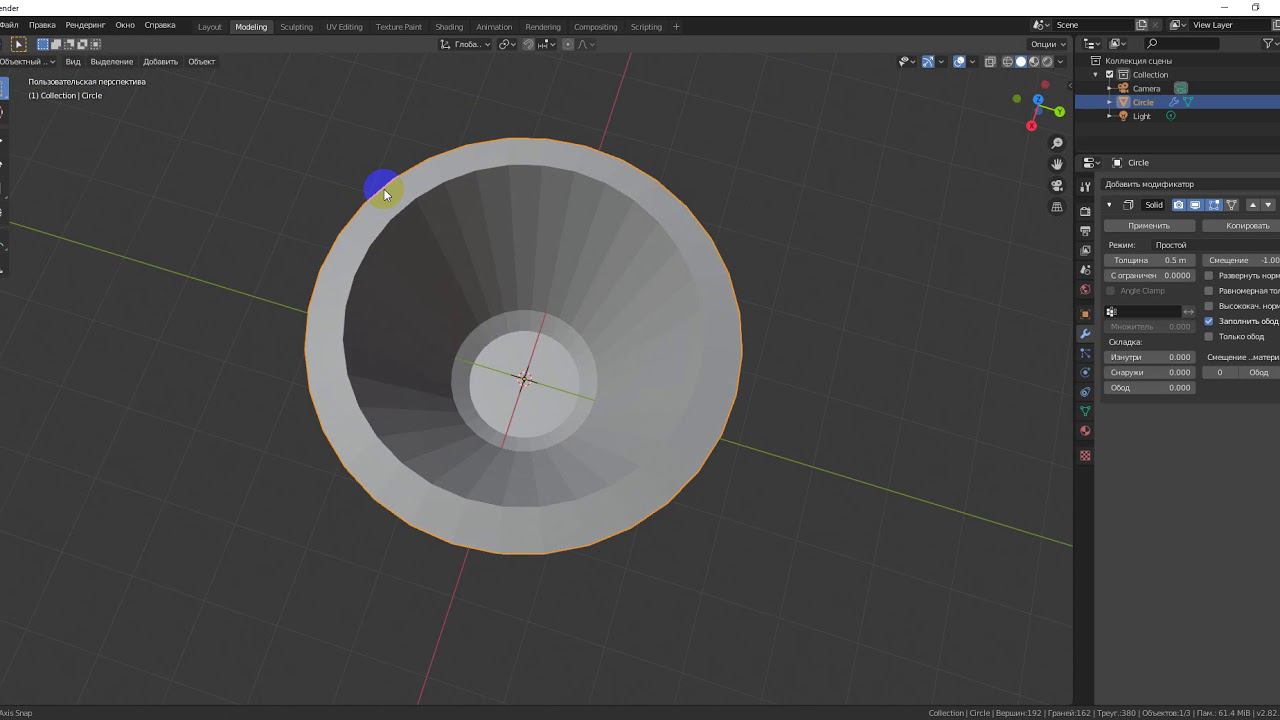This screenshot has width=1280, height=720.
Task: Click the 'Толщина' 0.5 m value slider
Action: (x=1150, y=260)
